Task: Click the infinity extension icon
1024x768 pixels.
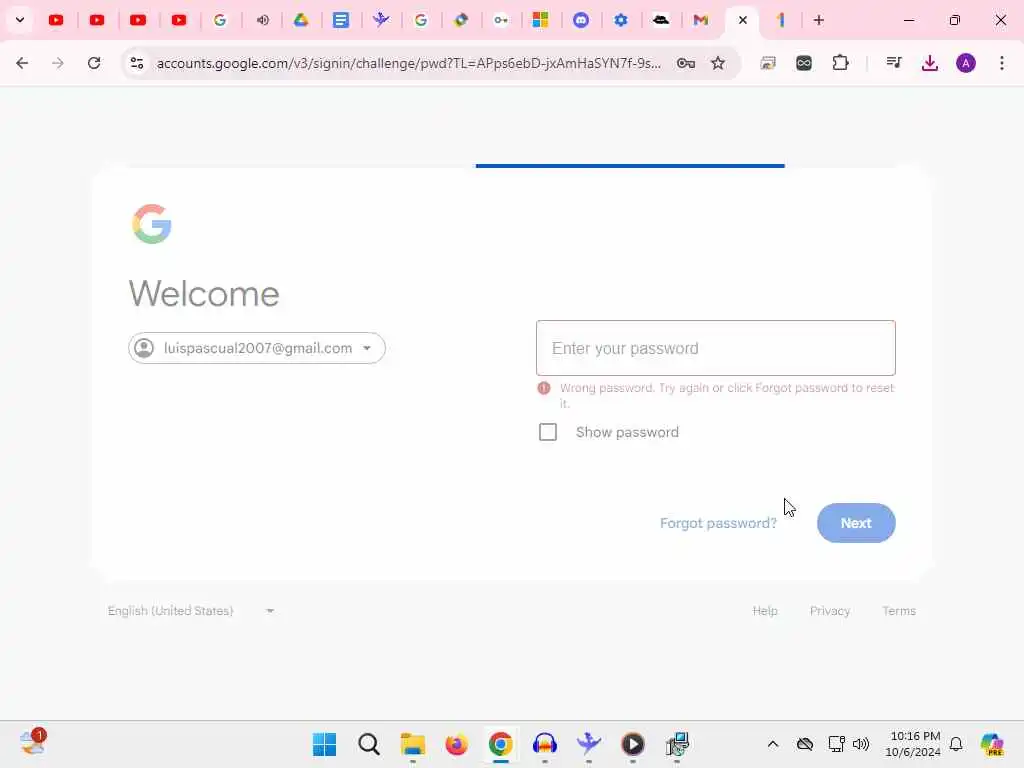Action: 804,63
